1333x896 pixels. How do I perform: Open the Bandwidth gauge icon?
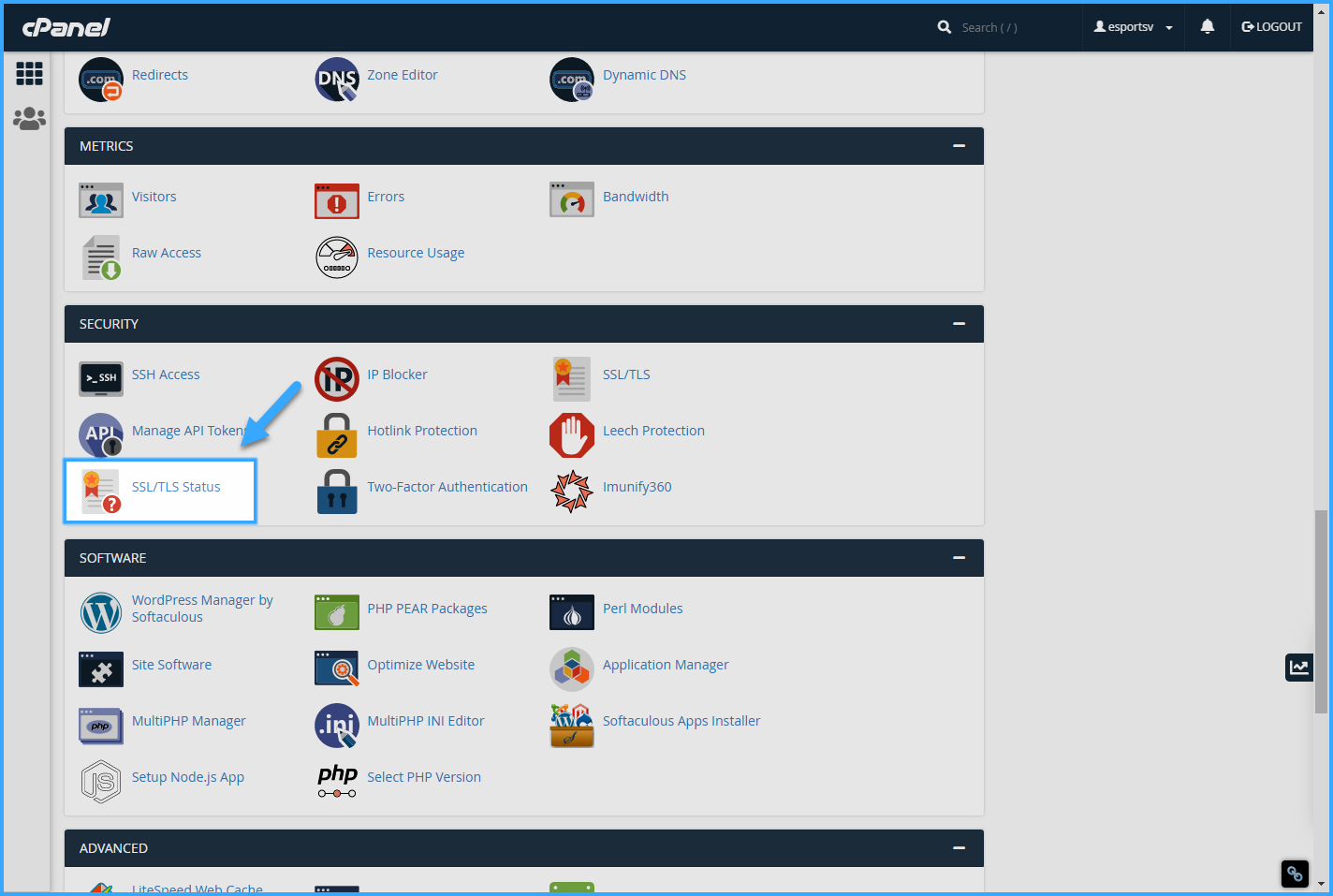(x=572, y=199)
